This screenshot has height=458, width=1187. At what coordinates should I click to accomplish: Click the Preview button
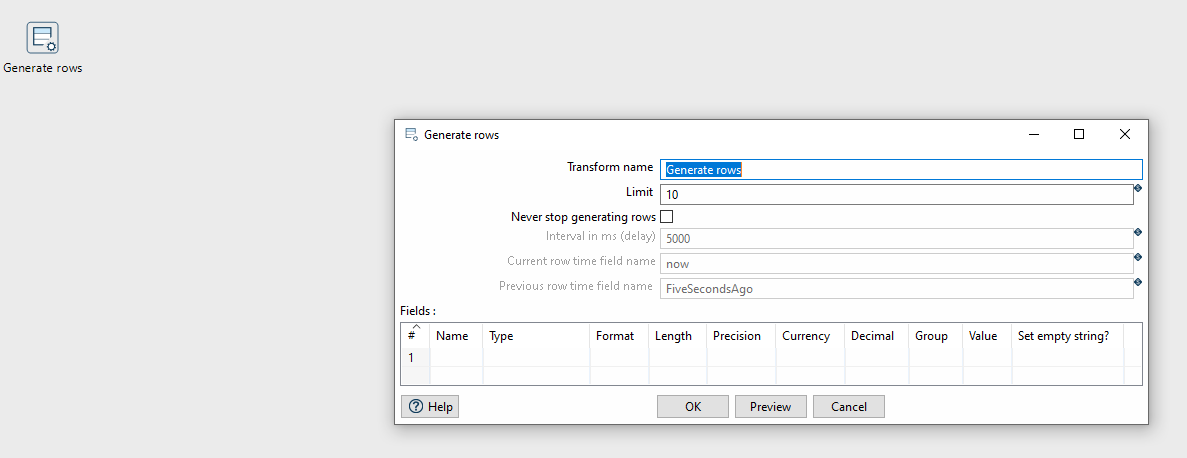click(771, 407)
